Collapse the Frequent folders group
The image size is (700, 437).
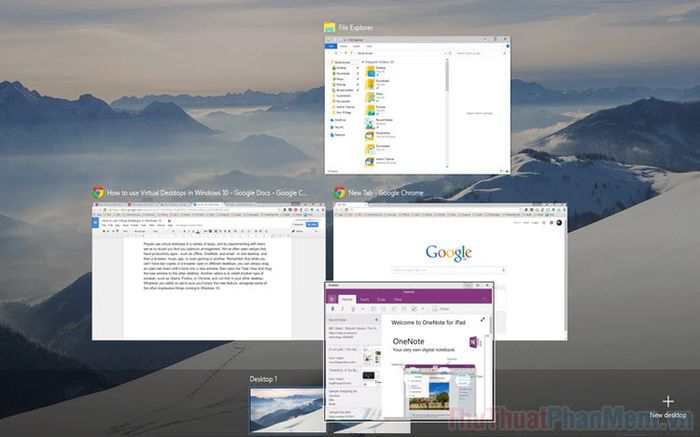pyautogui.click(x=362, y=62)
